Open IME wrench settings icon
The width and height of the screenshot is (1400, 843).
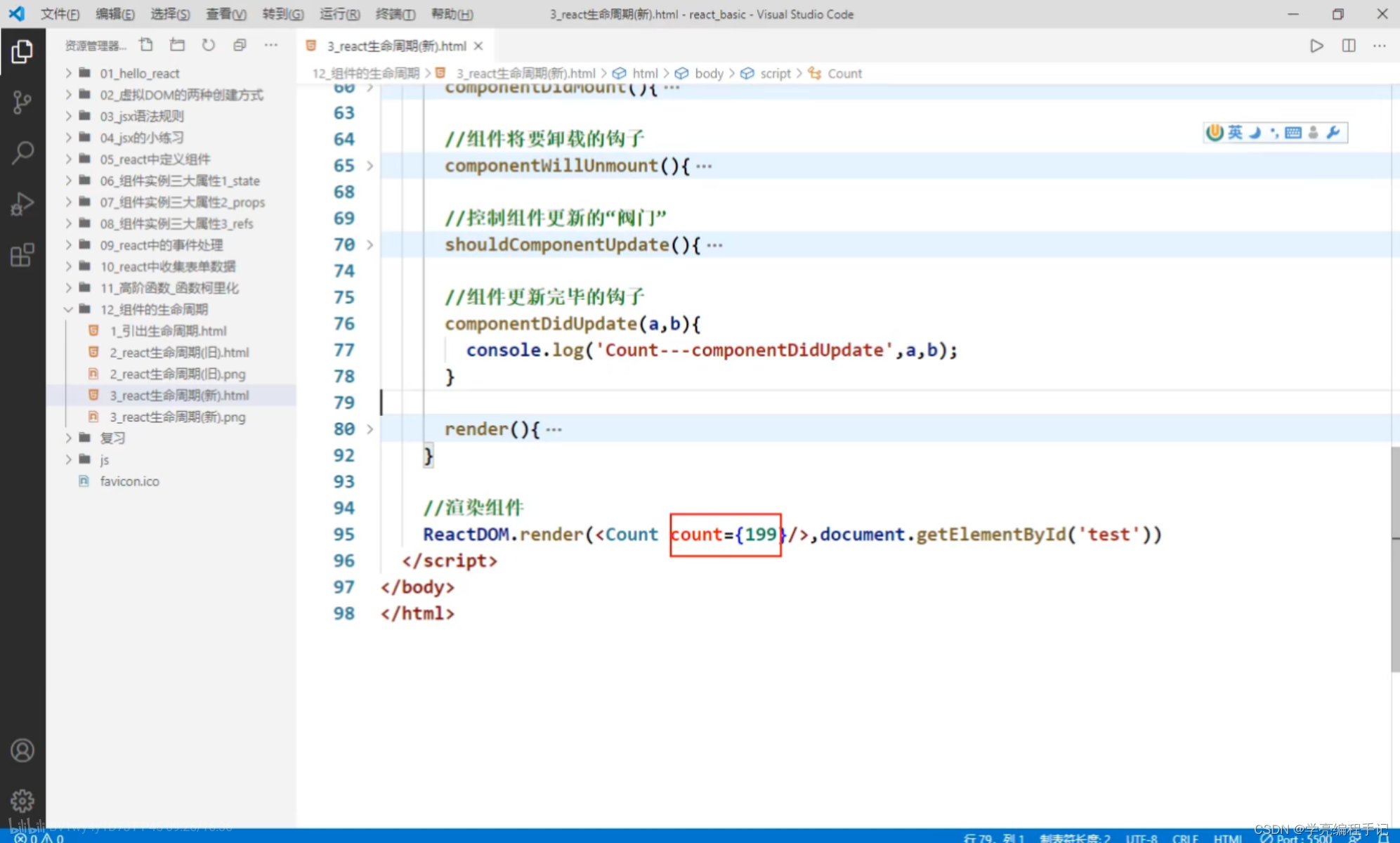(x=1333, y=132)
